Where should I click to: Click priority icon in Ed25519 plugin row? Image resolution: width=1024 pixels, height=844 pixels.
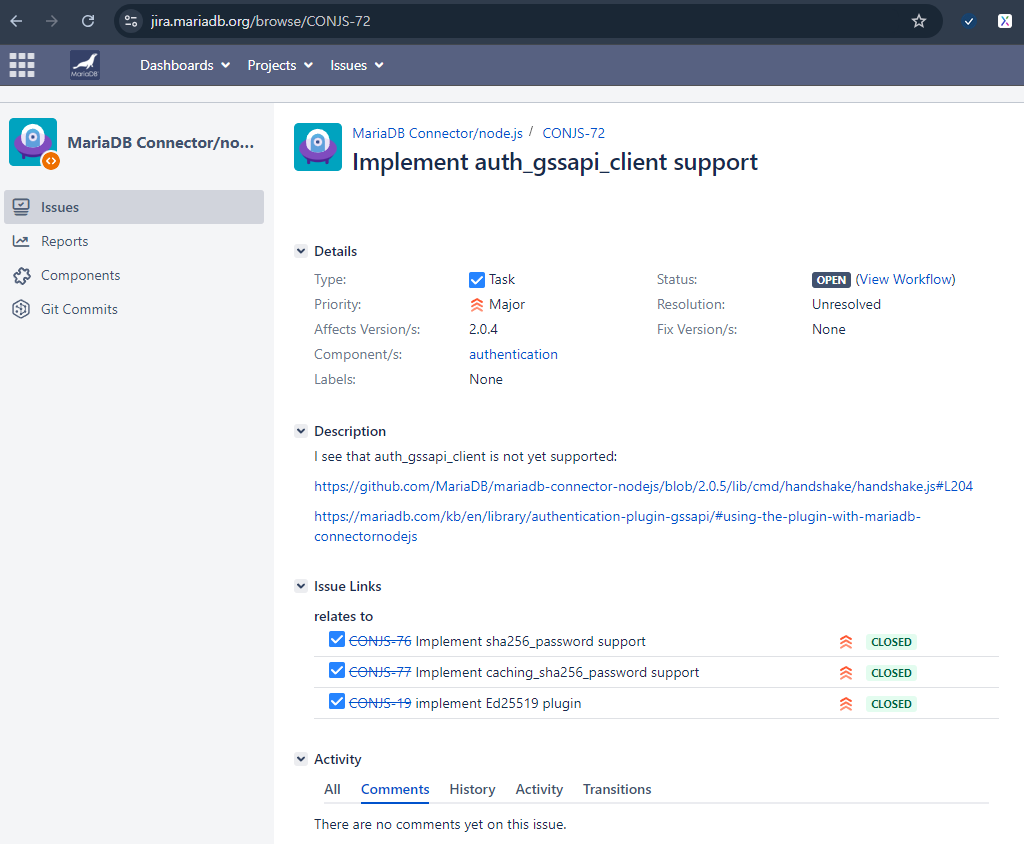click(846, 704)
